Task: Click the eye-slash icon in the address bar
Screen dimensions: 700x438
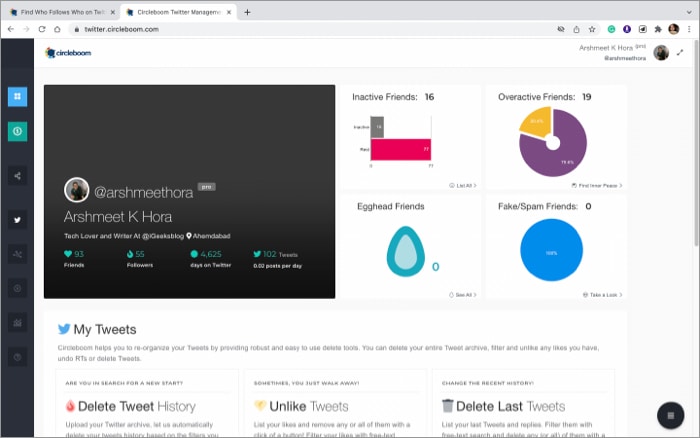Action: tap(561, 29)
